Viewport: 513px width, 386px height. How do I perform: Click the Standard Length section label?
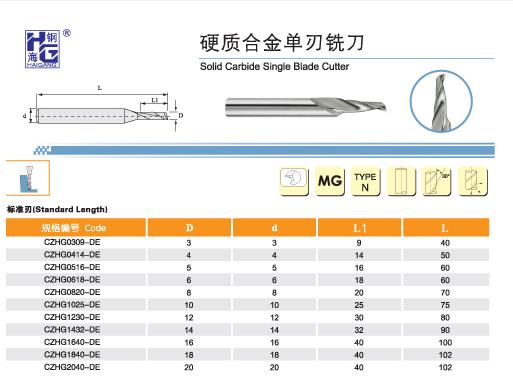tap(57, 209)
